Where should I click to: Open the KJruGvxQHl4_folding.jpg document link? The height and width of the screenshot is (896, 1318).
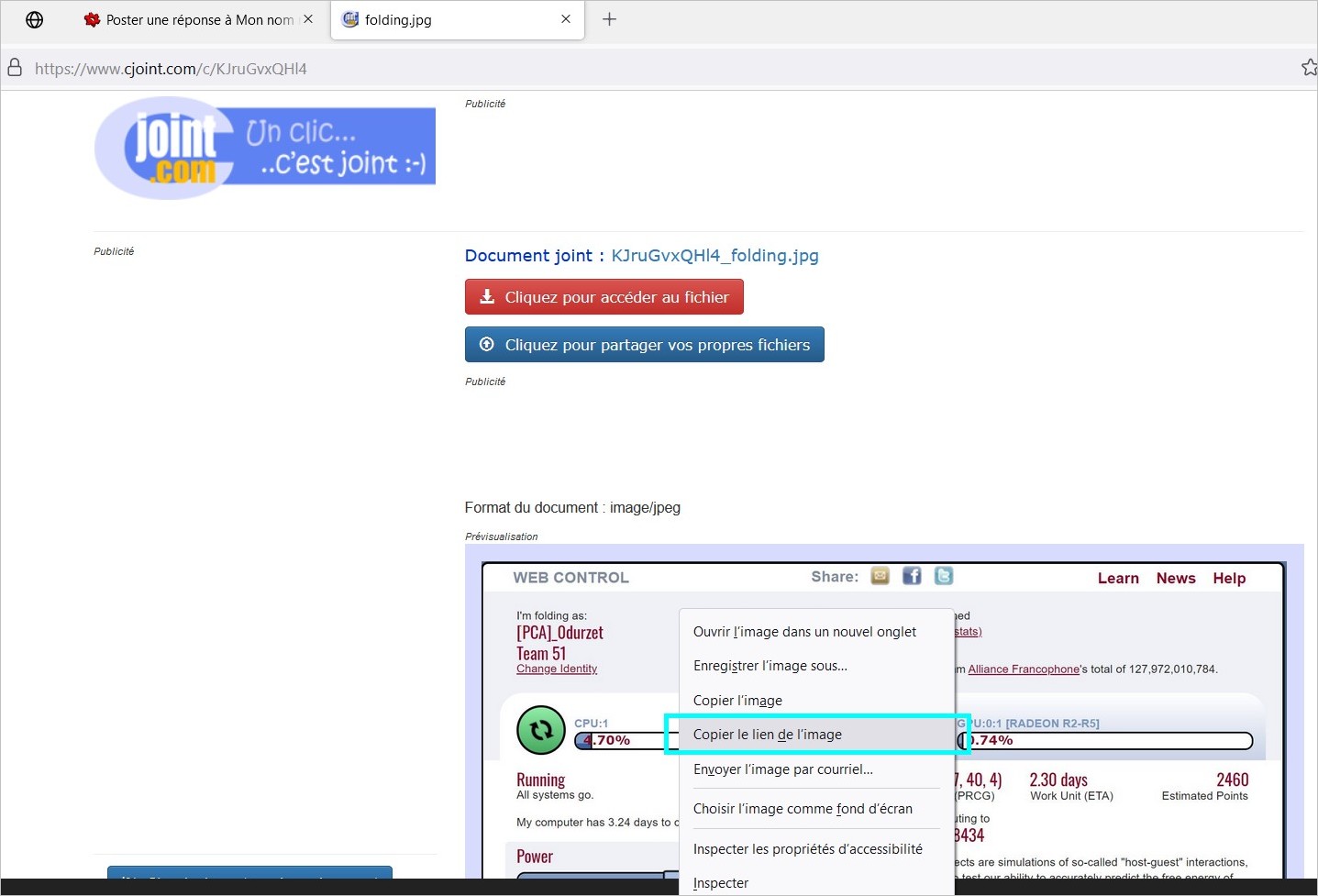tap(714, 256)
